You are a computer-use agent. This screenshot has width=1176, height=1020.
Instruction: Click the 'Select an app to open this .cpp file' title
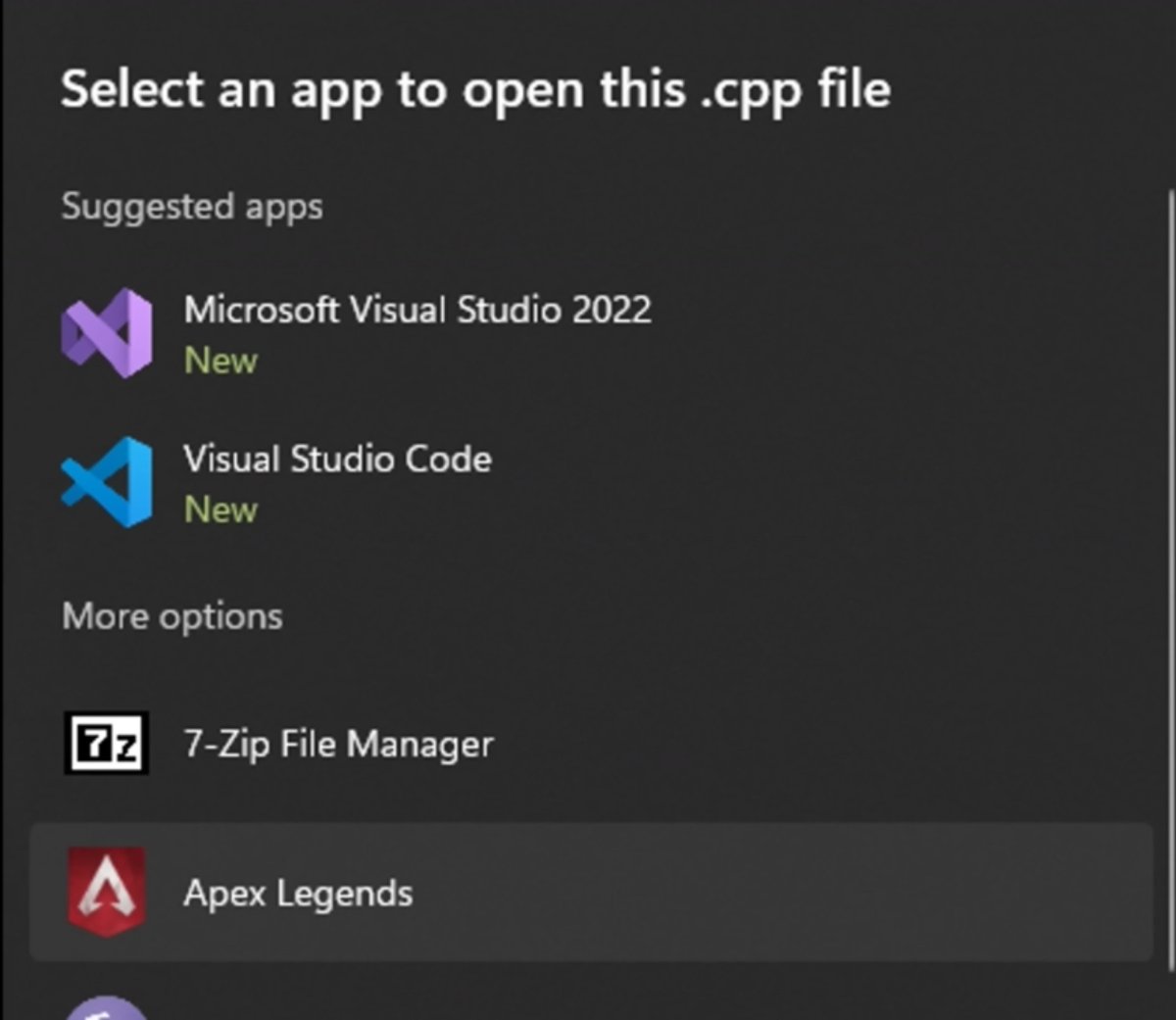(x=476, y=92)
